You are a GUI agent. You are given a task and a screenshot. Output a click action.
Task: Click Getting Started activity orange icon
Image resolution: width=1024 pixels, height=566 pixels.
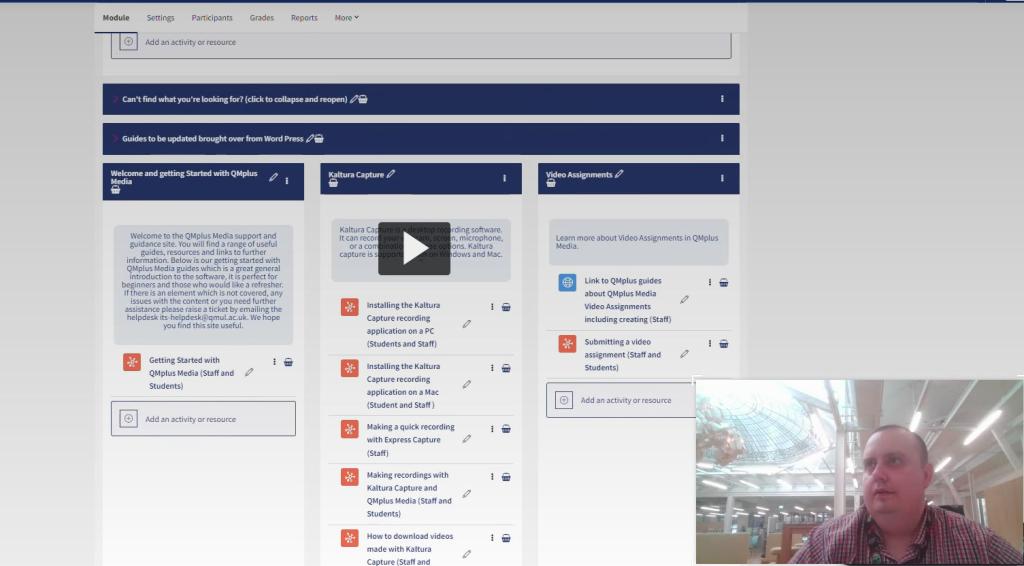[132, 362]
